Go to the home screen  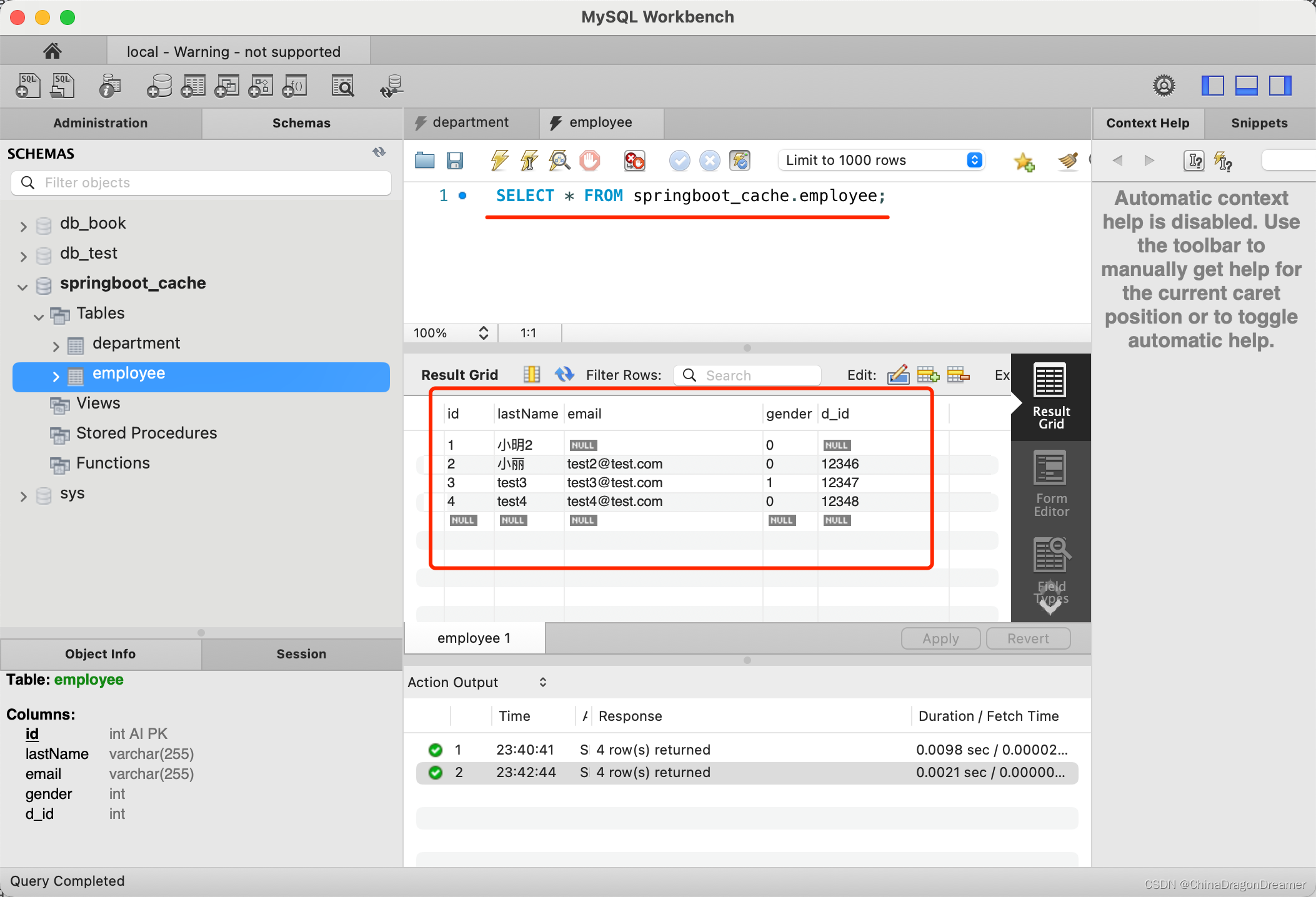52,51
